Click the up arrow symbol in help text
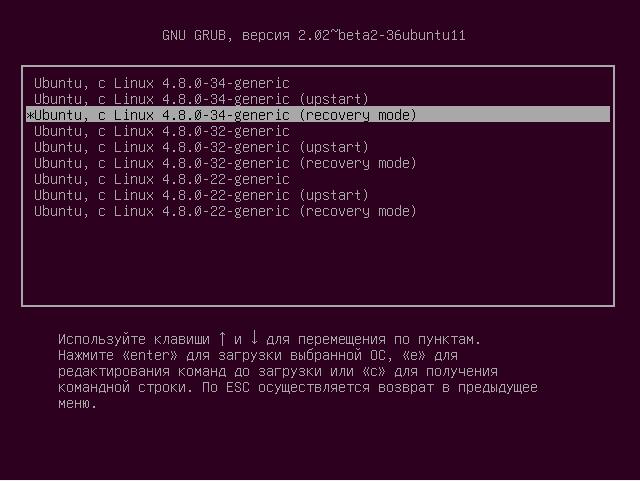This screenshot has height=481, width=640. pos(222,338)
